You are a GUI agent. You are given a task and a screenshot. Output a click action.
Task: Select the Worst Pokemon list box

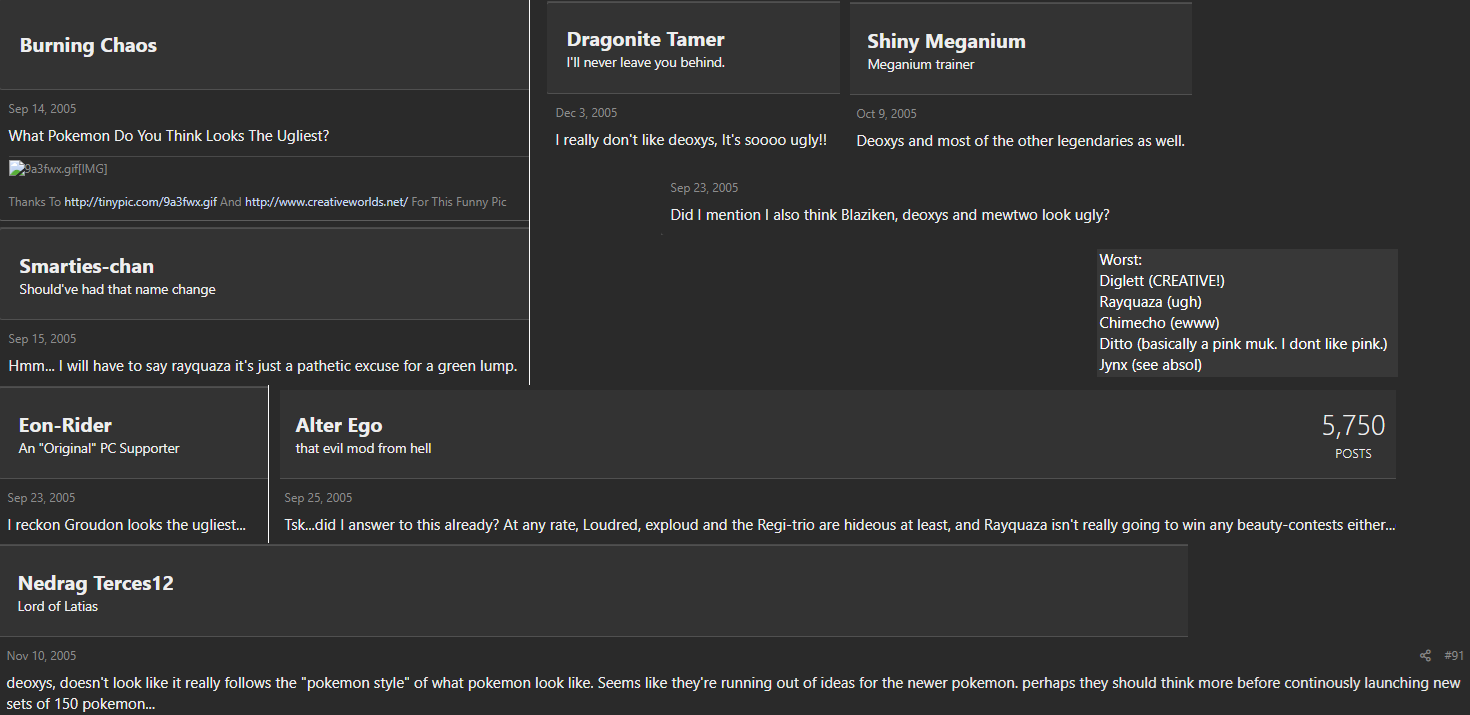click(1247, 313)
